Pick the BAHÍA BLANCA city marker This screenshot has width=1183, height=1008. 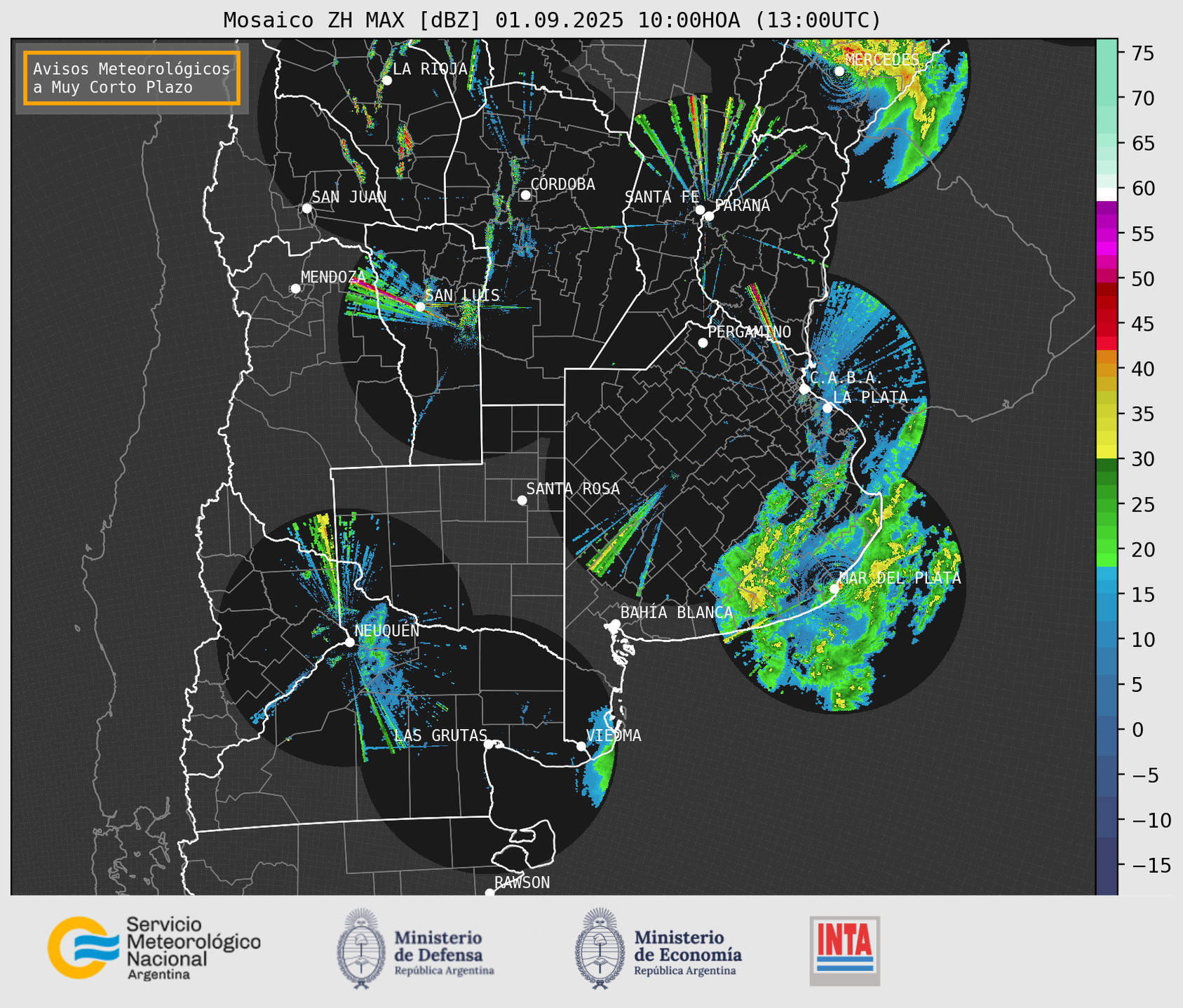pos(615,624)
